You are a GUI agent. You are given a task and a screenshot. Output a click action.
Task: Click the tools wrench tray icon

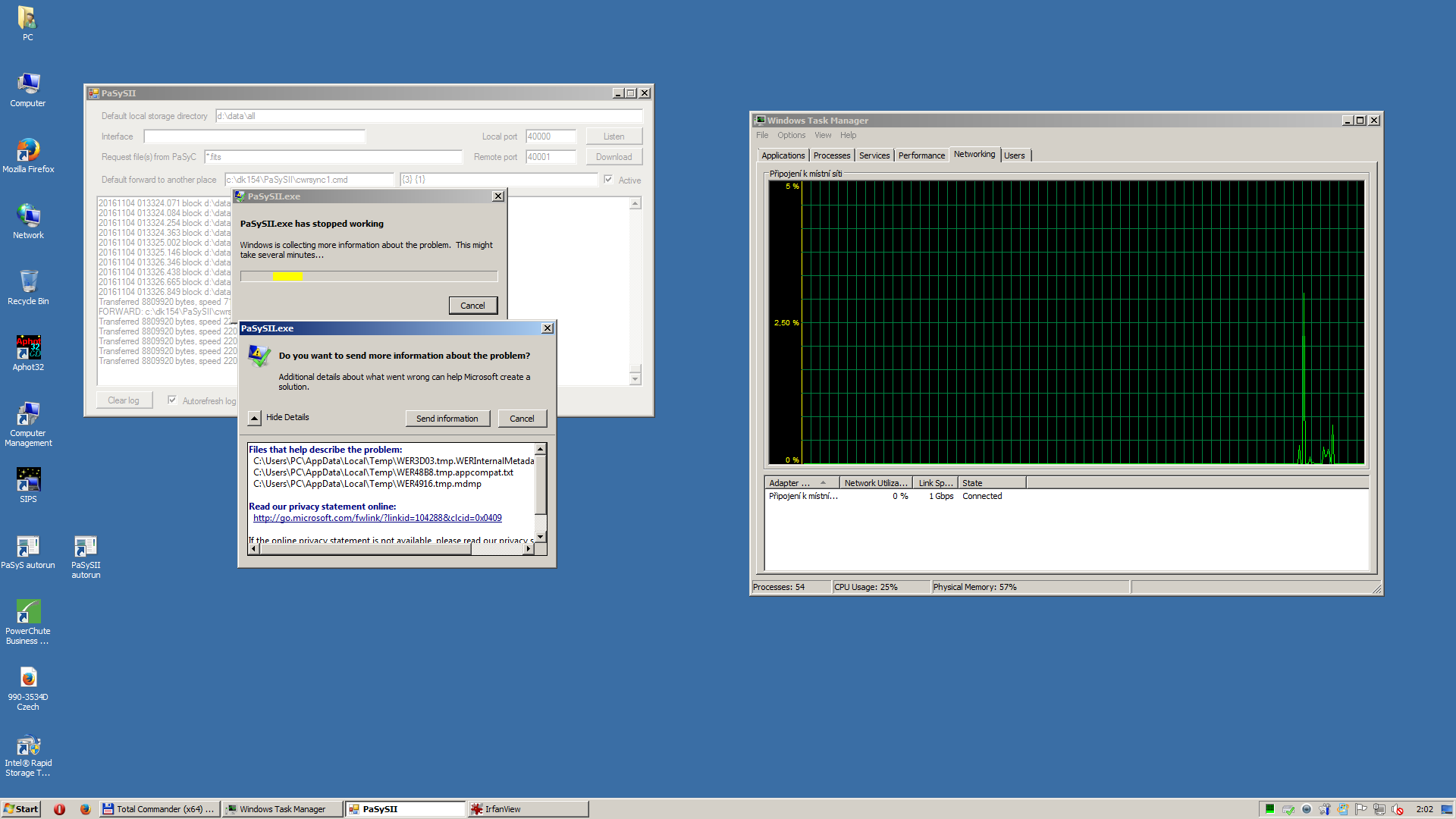[x=1324, y=809]
